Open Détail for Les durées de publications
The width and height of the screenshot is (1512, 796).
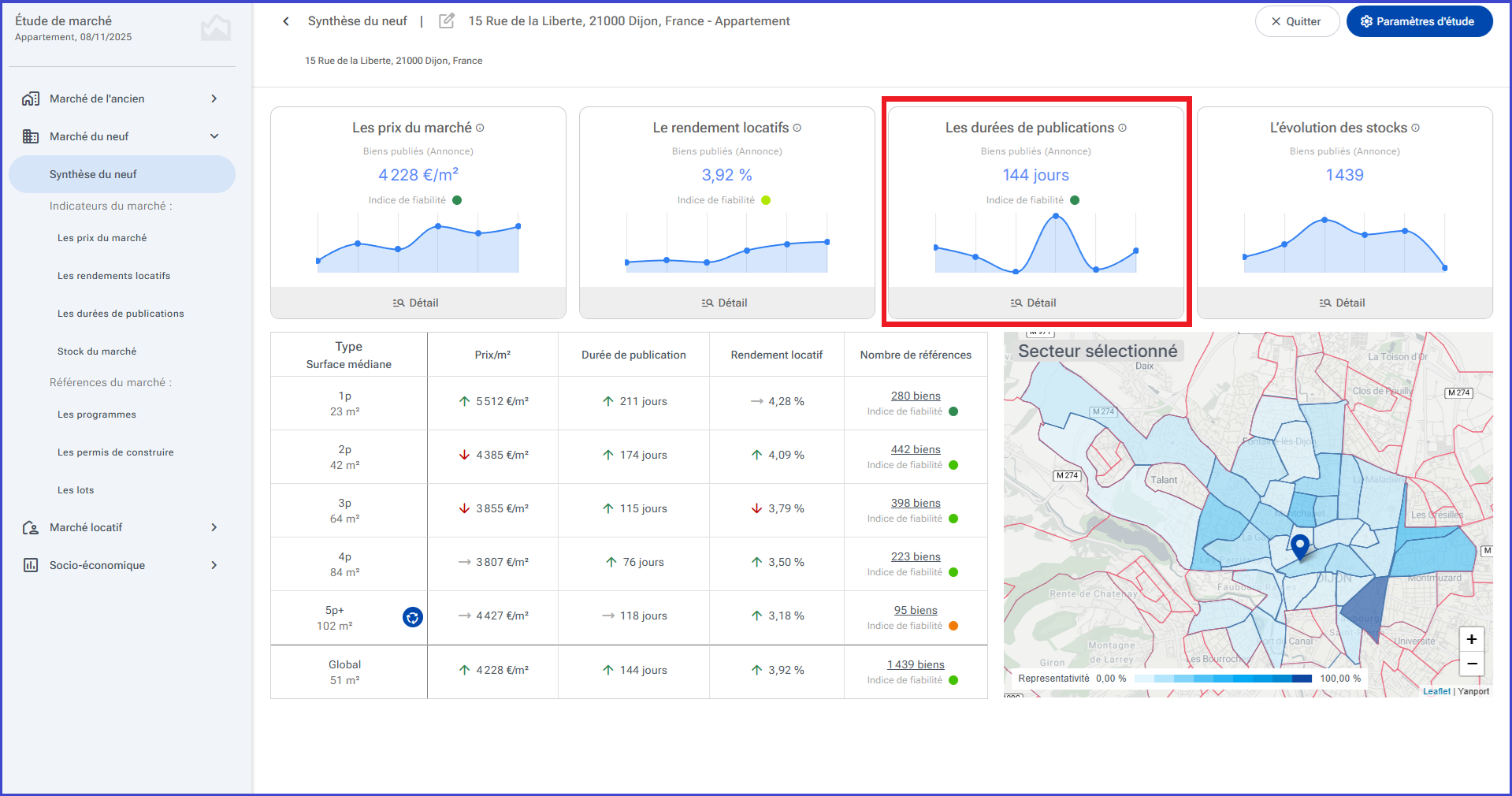[x=1035, y=303]
